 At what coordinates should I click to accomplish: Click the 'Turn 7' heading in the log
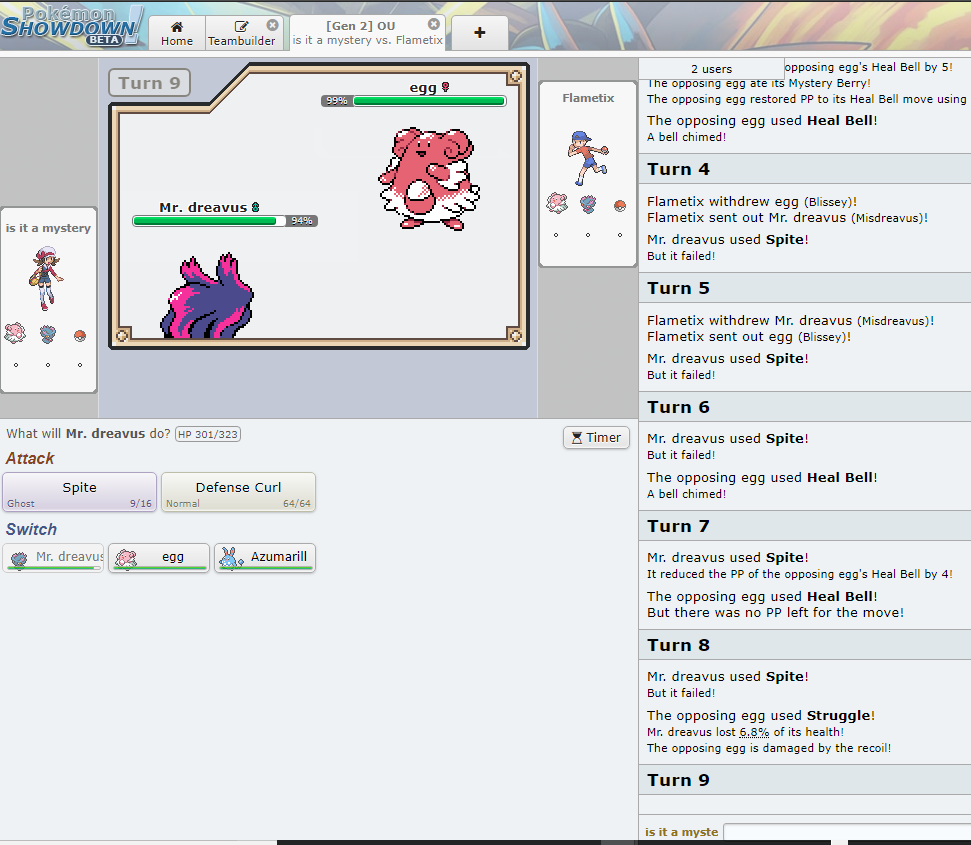click(678, 526)
